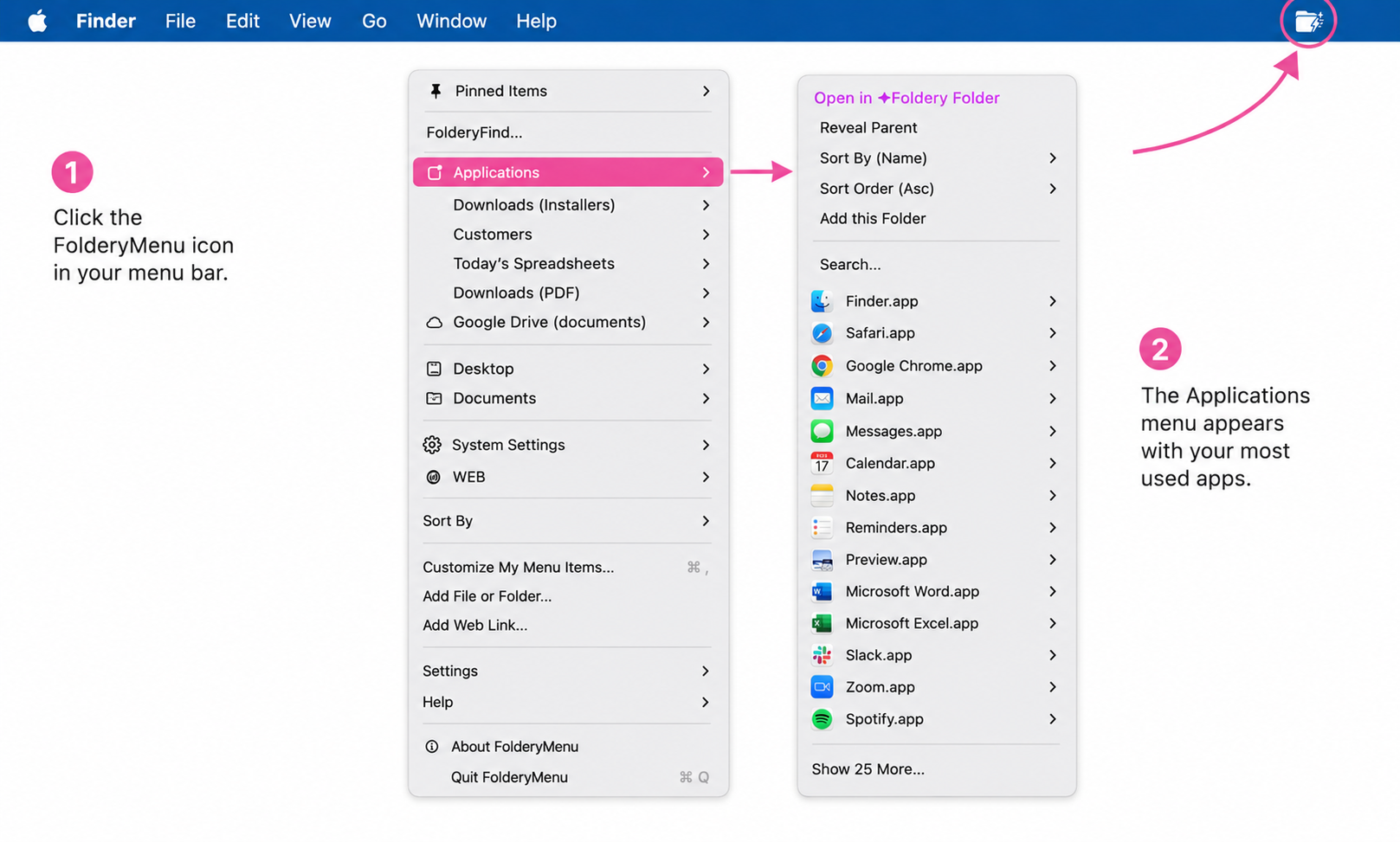Click the Microsoft Word.app icon
This screenshot has height=842, width=1400.
tap(822, 592)
